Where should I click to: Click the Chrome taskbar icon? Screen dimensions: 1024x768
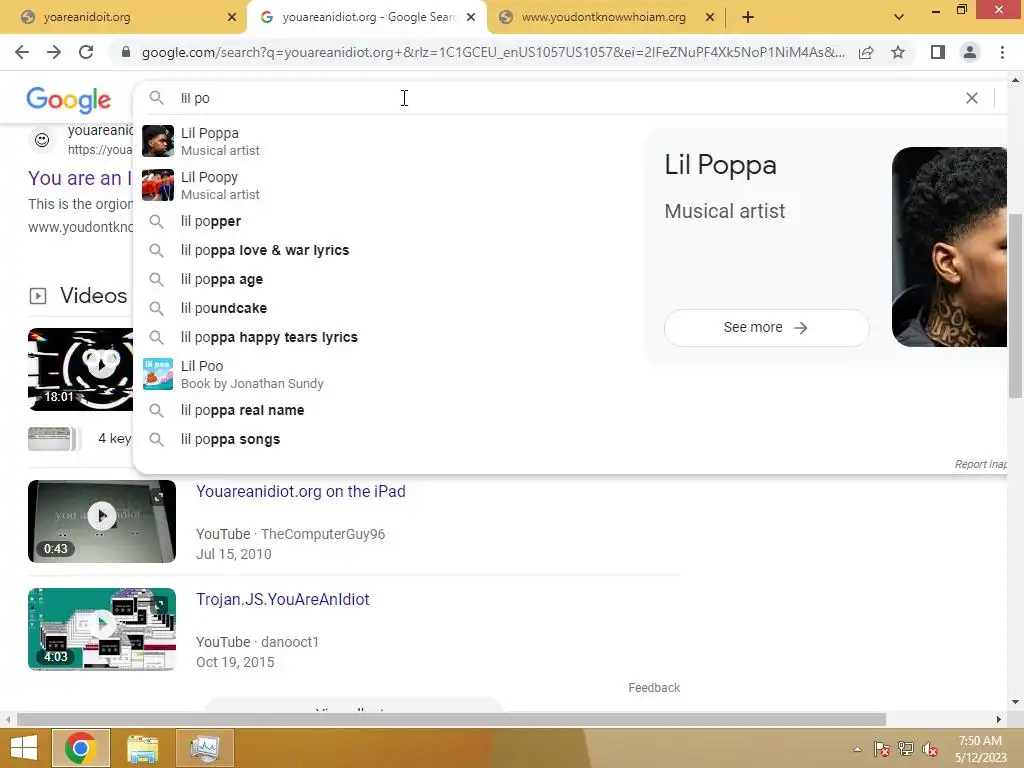81,748
